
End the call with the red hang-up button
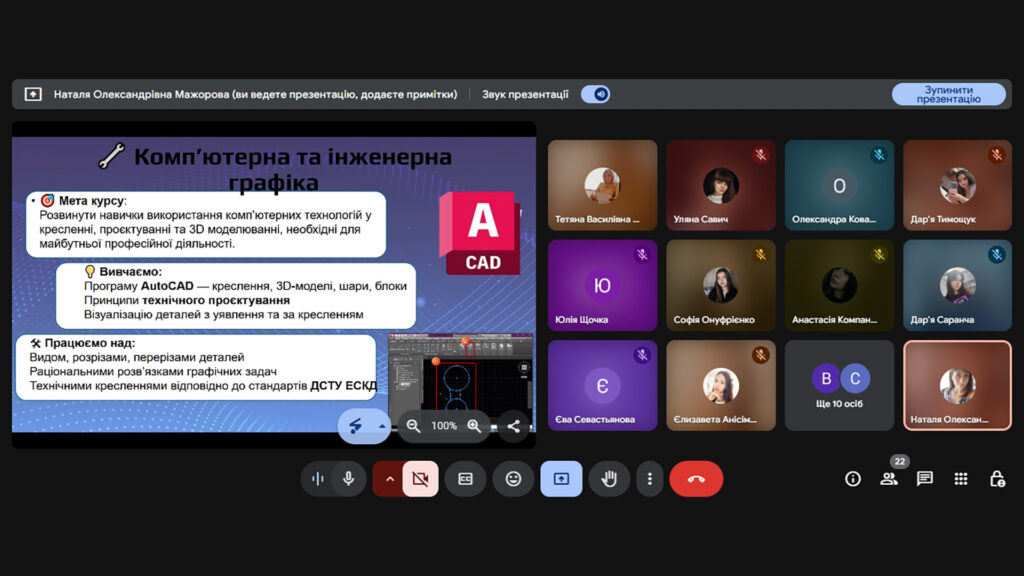696,479
